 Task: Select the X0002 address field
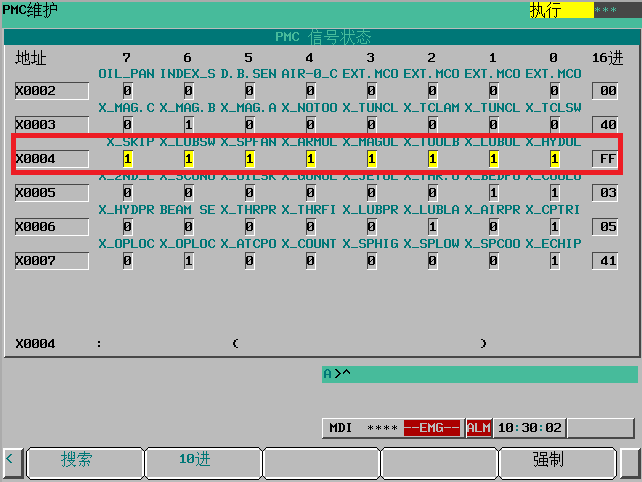click(50, 91)
